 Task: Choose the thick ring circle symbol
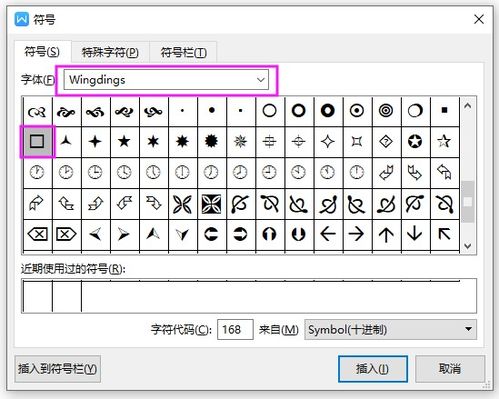click(299, 110)
